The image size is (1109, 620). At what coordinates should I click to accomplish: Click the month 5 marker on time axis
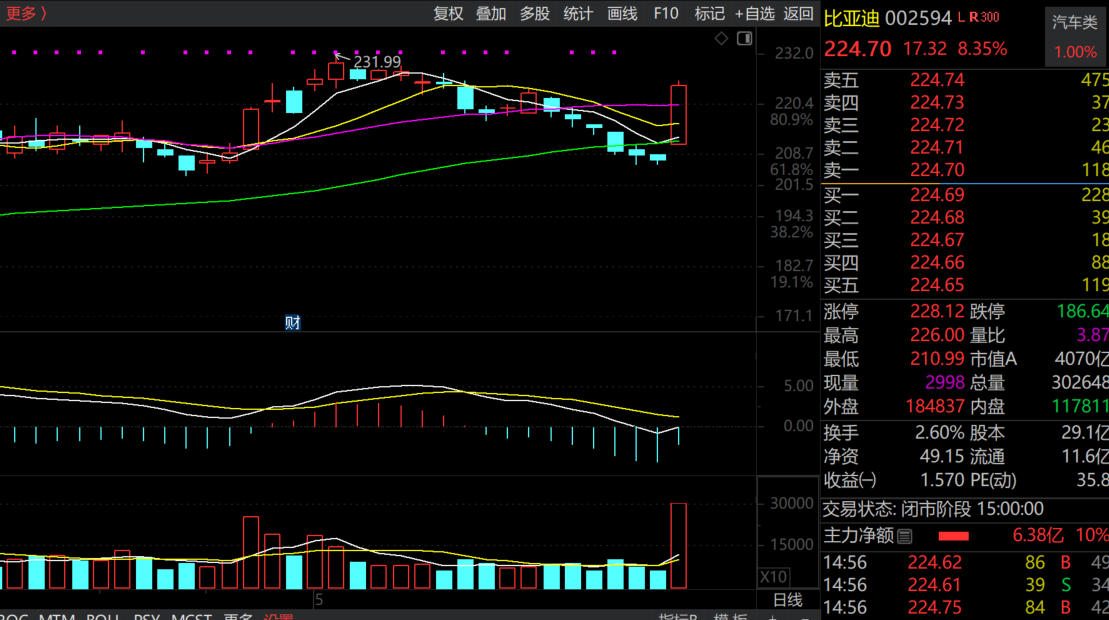(x=319, y=600)
